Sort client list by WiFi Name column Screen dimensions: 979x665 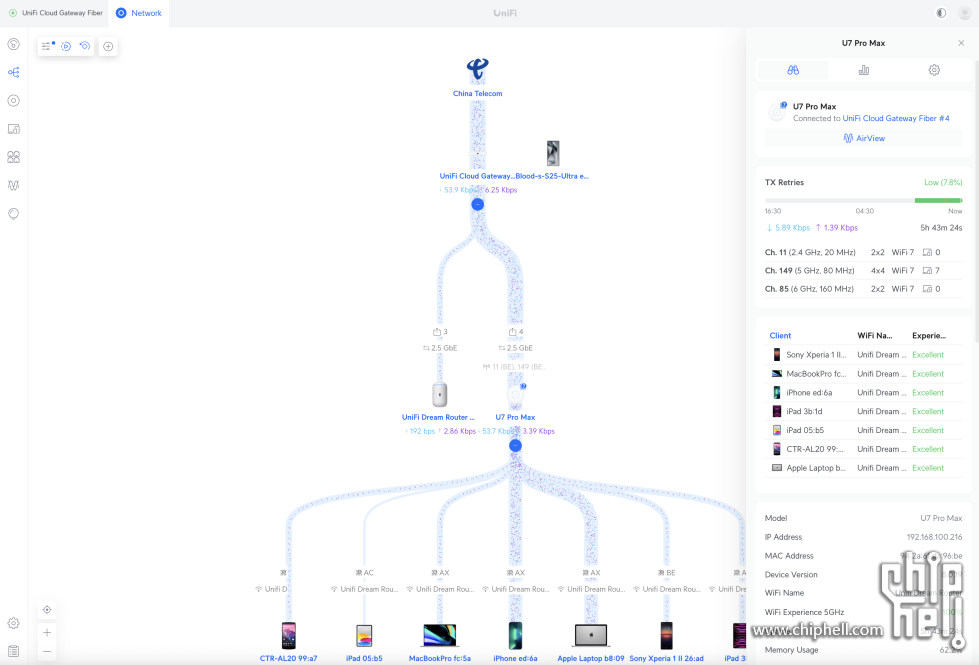[875, 335]
